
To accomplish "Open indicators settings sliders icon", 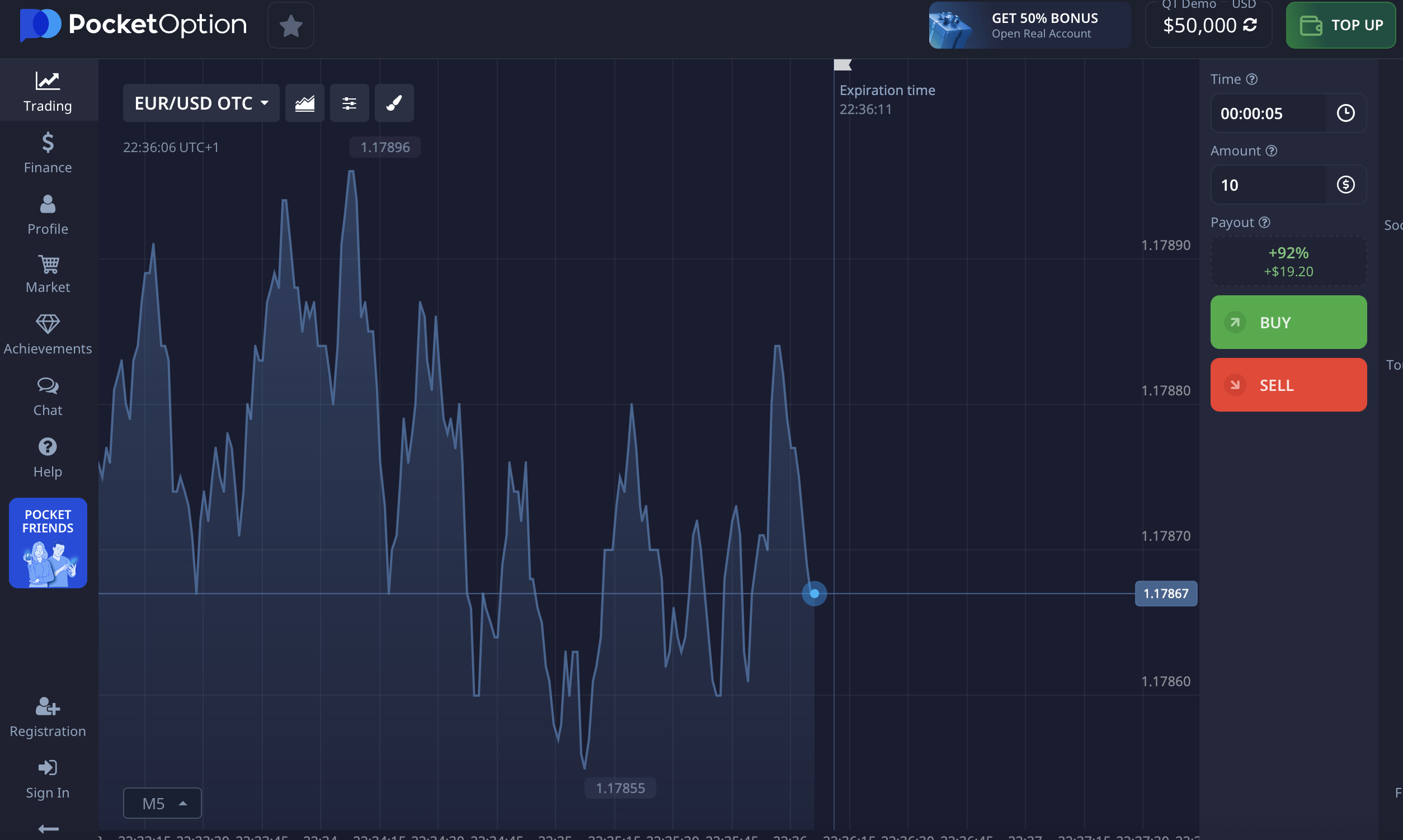I will [349, 103].
